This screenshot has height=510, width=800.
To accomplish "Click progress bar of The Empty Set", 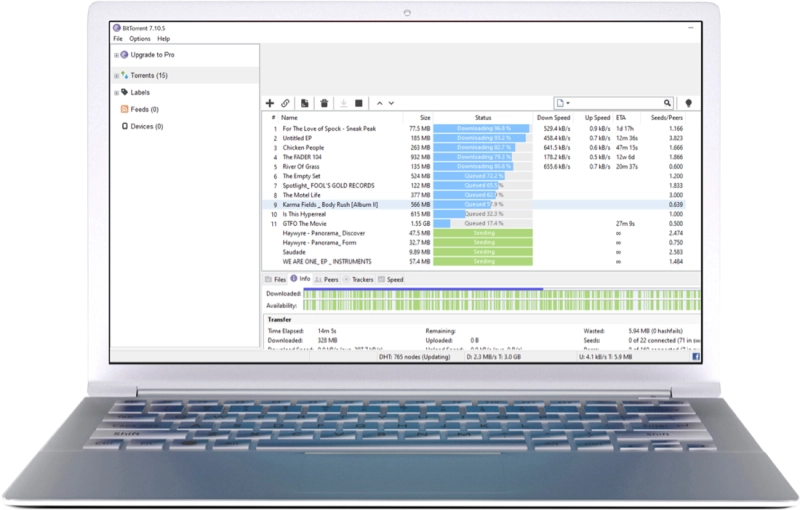I will tap(483, 176).
